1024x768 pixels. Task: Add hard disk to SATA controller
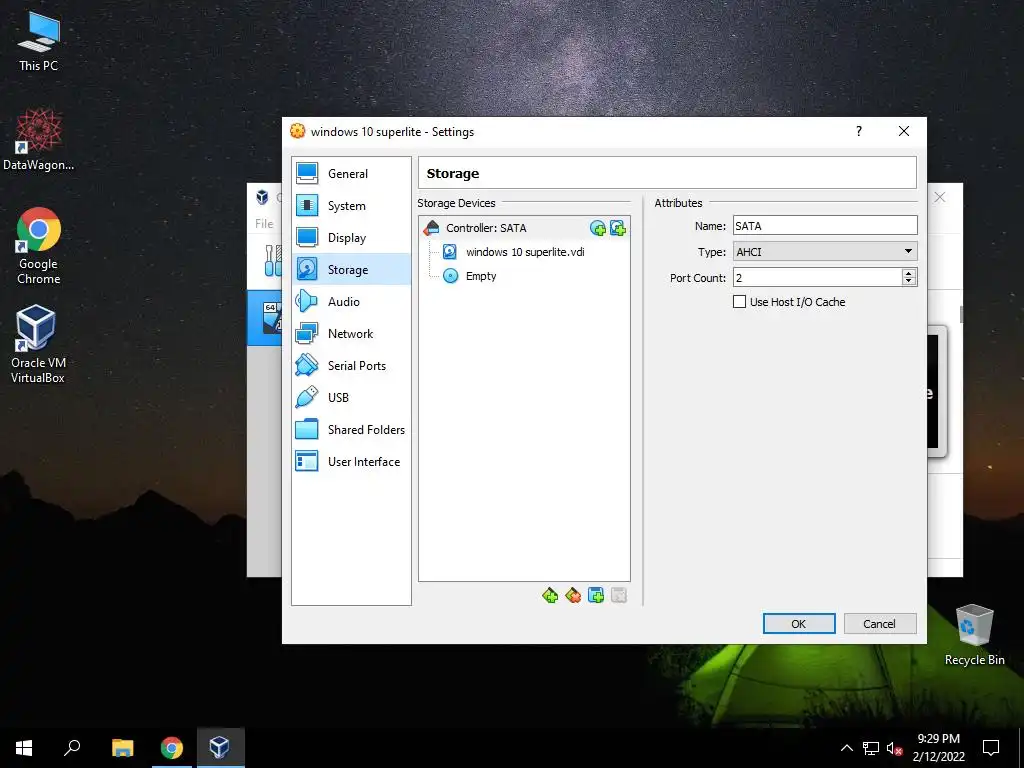click(x=618, y=228)
